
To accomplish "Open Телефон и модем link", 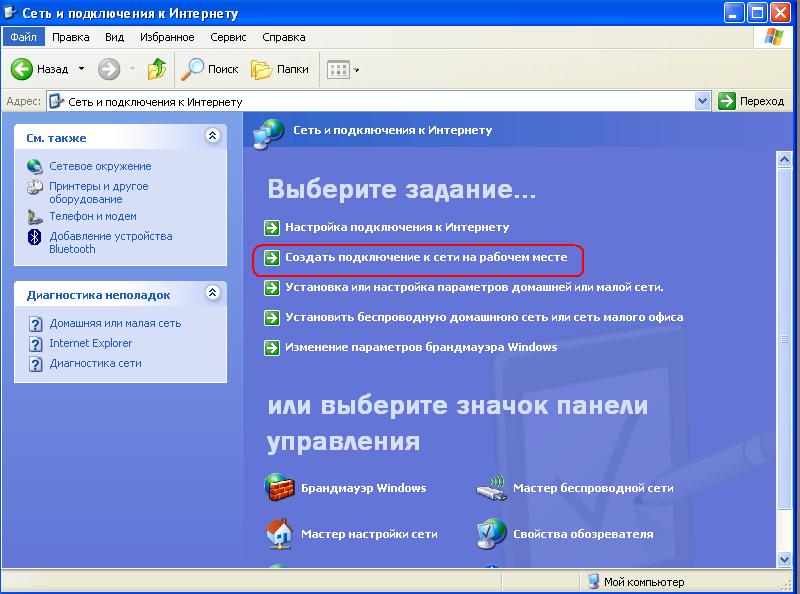I will coord(93,216).
